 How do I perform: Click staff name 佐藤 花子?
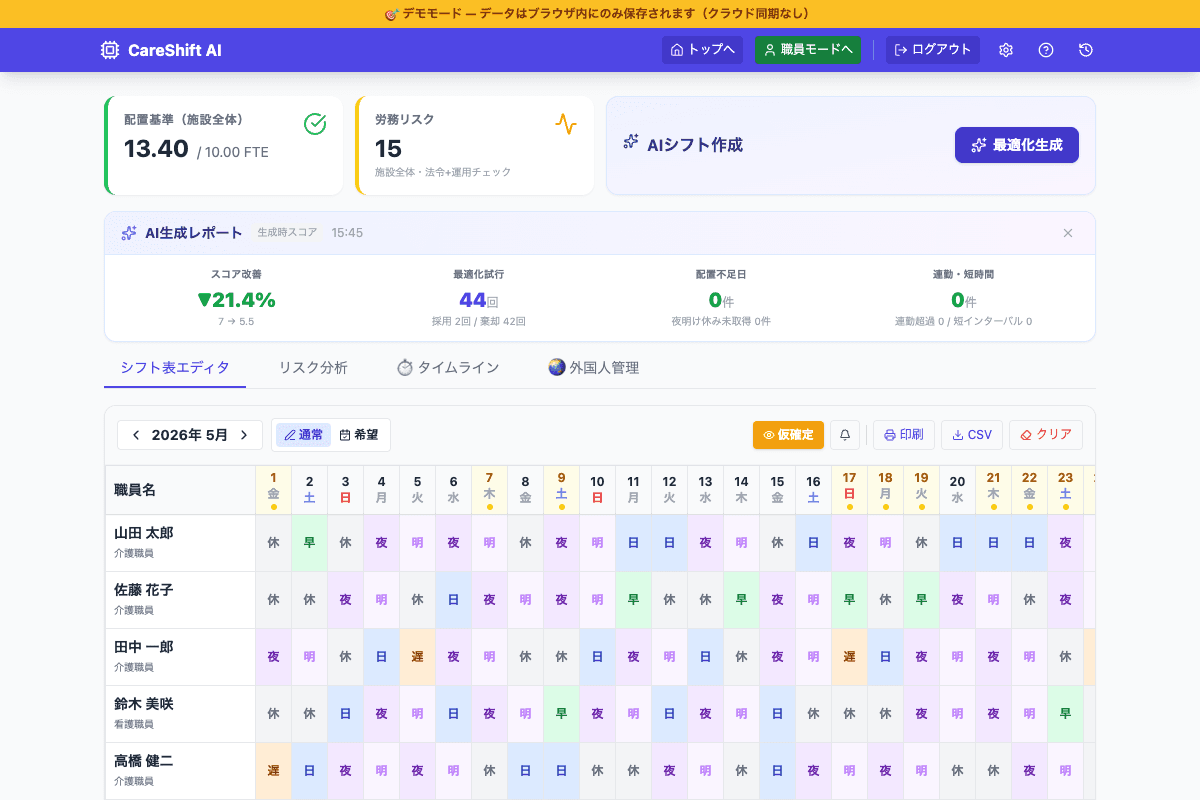pyautogui.click(x=144, y=590)
